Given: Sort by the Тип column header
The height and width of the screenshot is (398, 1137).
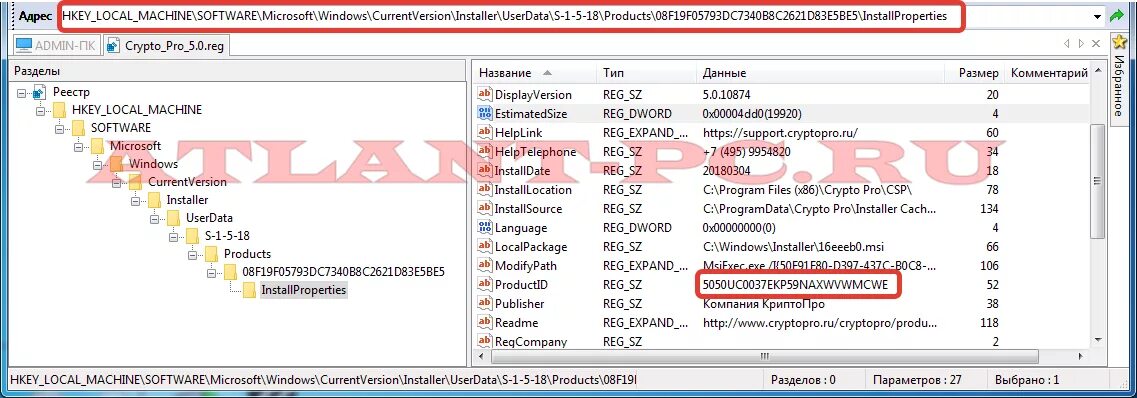Looking at the screenshot, I should (647, 73).
